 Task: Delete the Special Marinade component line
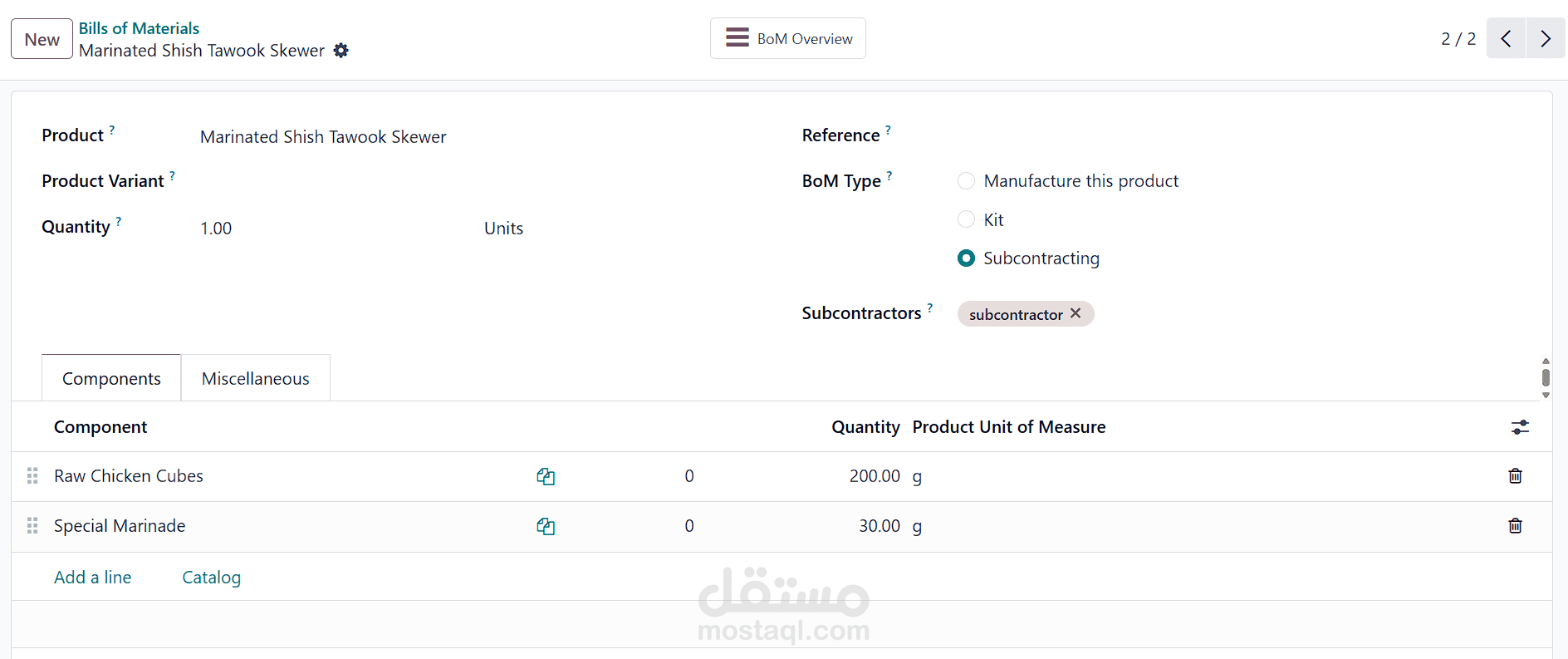point(1515,526)
